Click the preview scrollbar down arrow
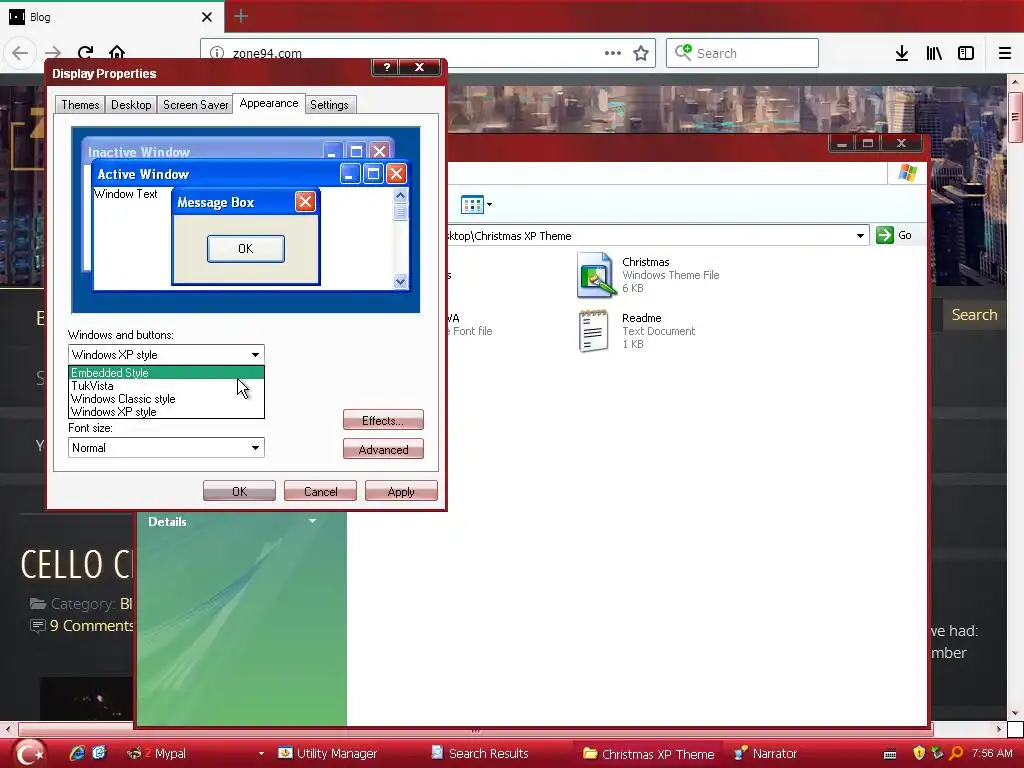1024x768 pixels. (400, 281)
